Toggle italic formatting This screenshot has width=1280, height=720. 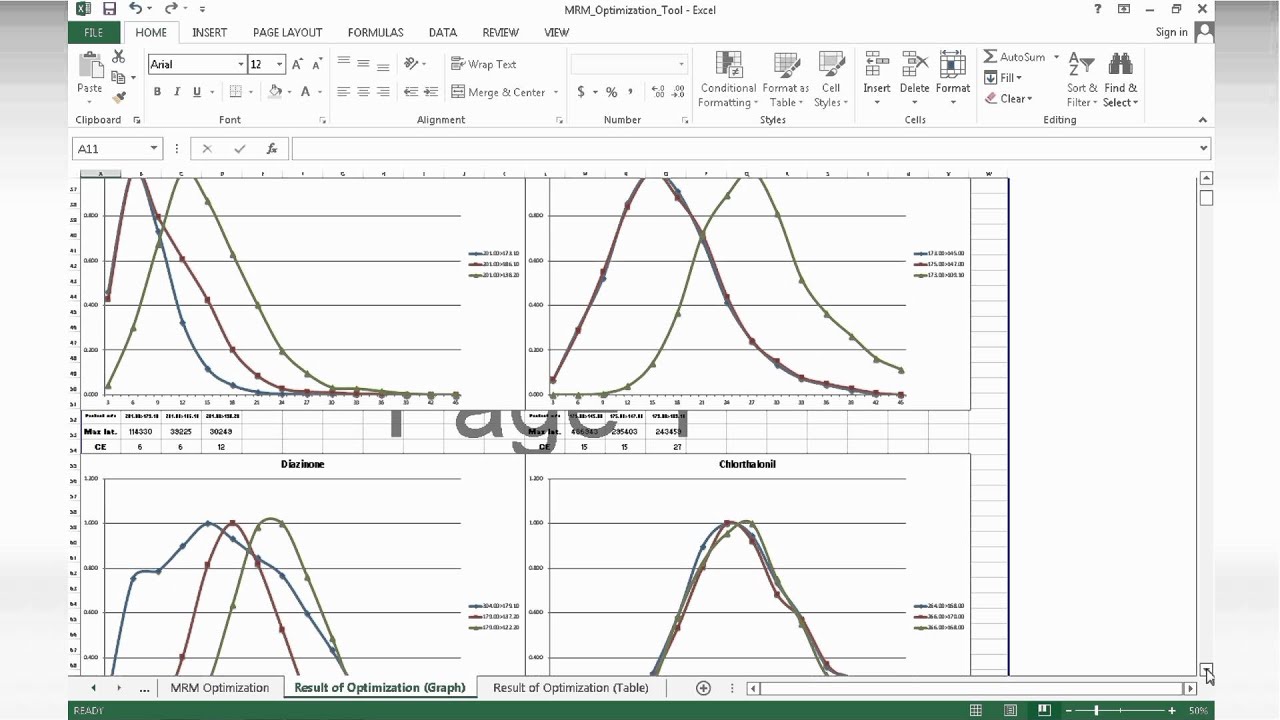[177, 92]
